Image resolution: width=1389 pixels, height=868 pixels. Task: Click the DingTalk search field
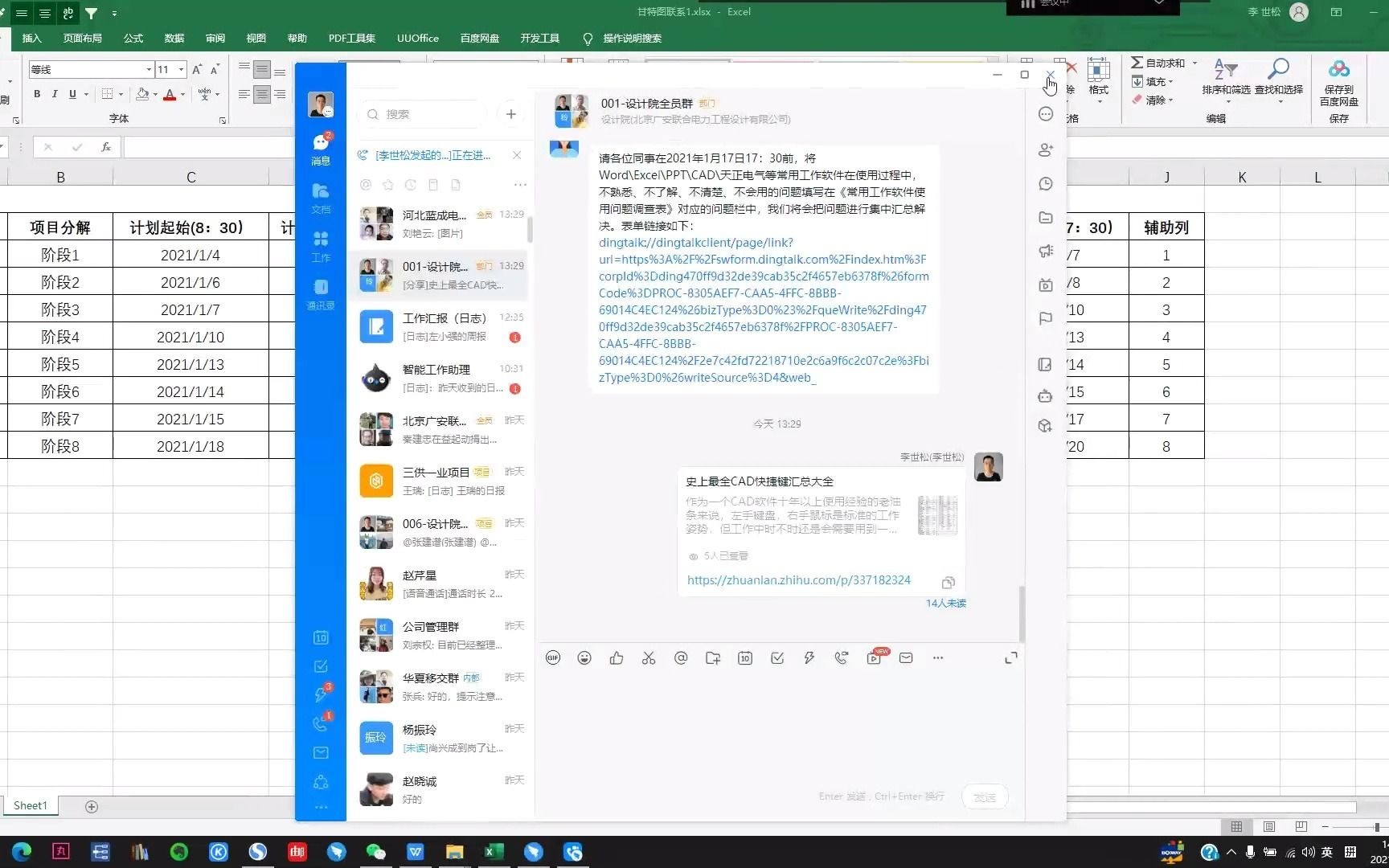(x=423, y=114)
